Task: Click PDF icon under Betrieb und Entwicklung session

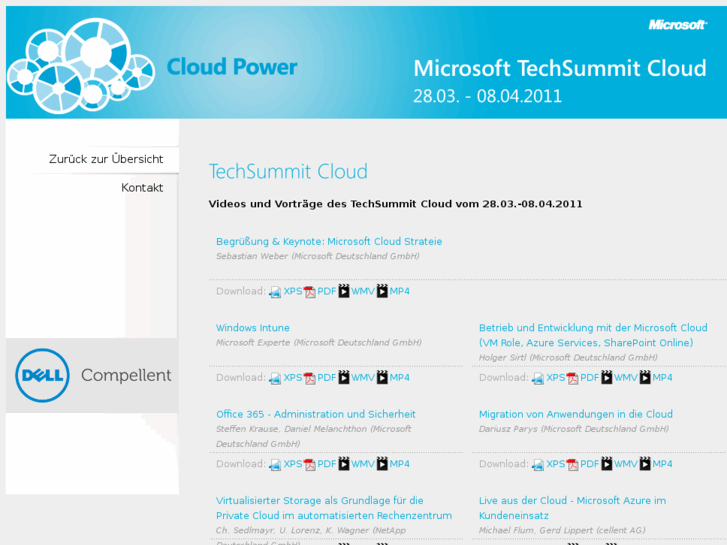Action: [573, 378]
